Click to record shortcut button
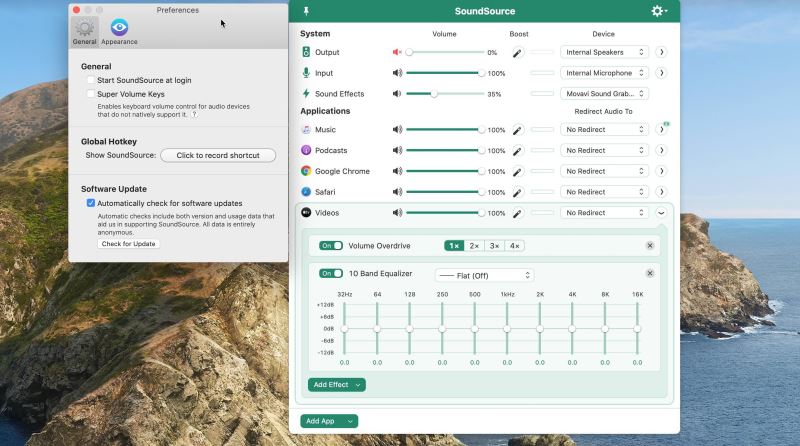800x446 pixels. [218, 155]
